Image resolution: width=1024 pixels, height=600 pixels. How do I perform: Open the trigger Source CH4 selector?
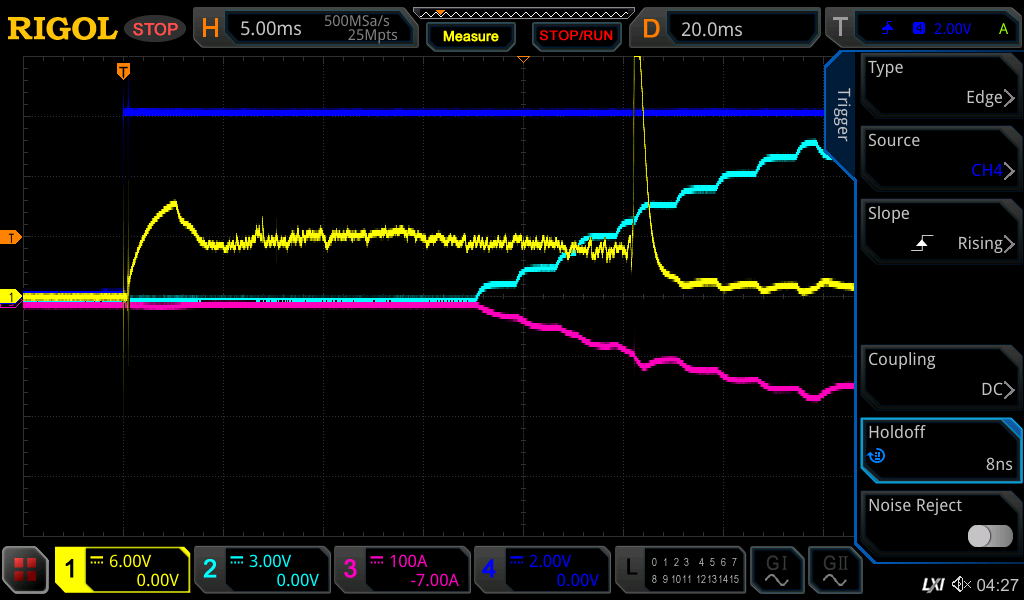click(x=938, y=157)
